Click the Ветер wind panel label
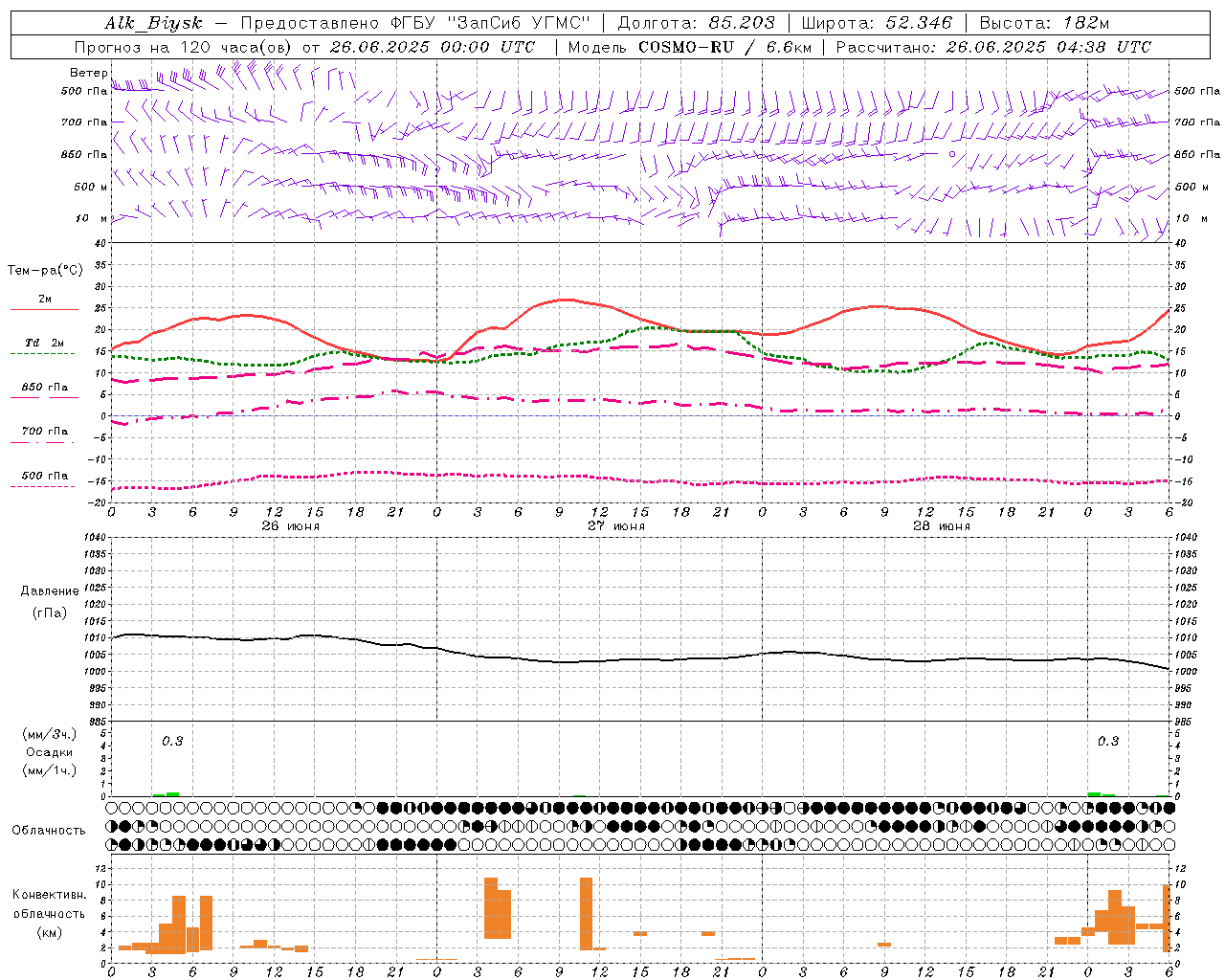The image size is (1225, 980). coord(88,73)
